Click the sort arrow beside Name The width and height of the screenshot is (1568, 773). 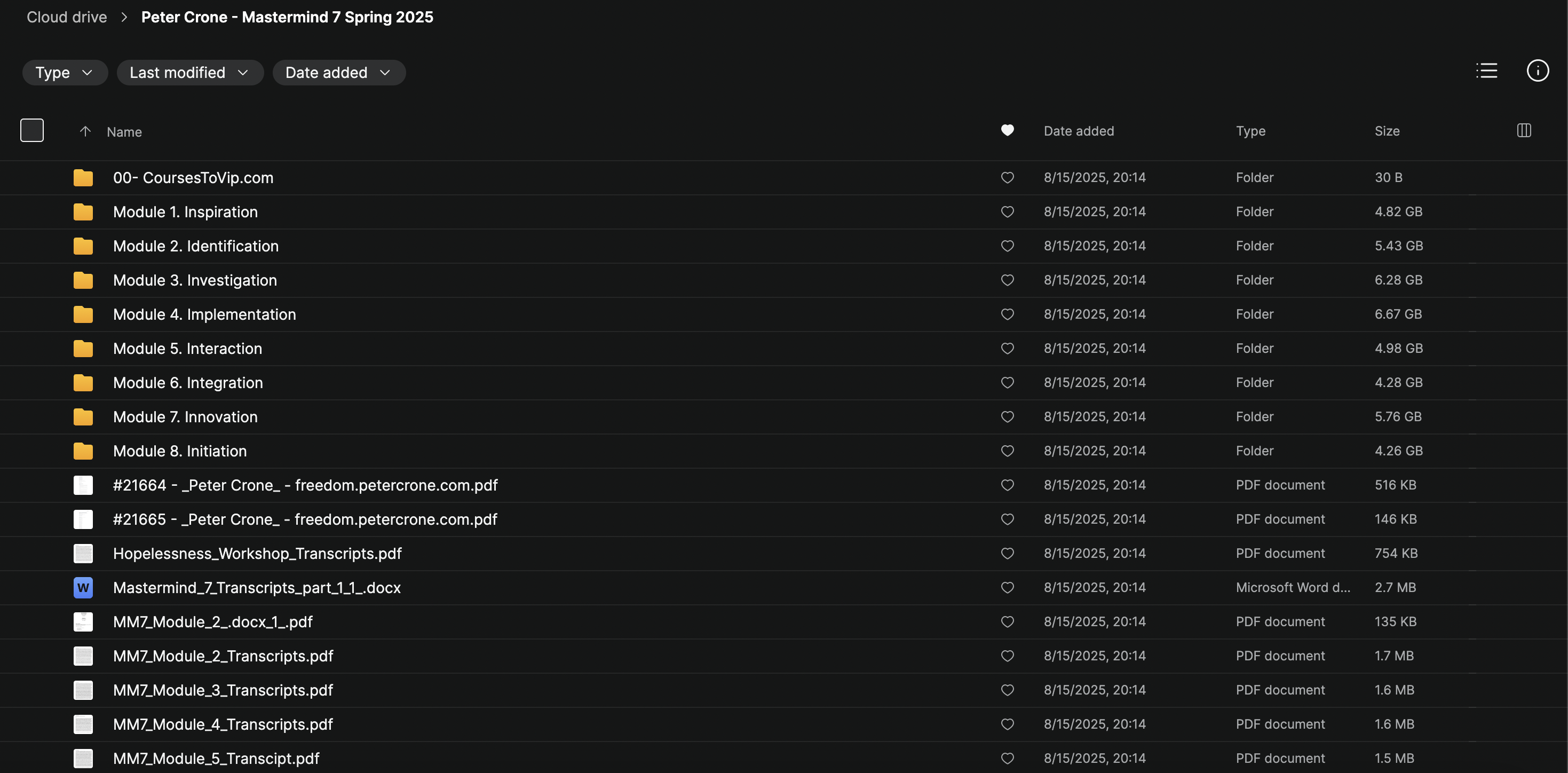coord(85,131)
